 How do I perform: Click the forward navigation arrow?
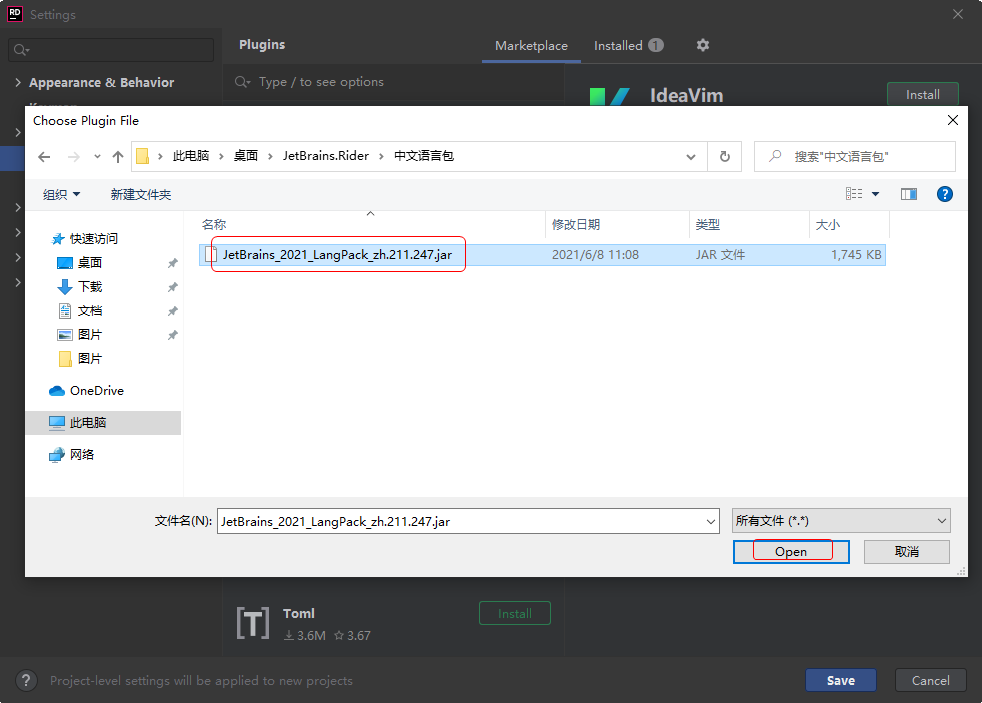pos(74,157)
